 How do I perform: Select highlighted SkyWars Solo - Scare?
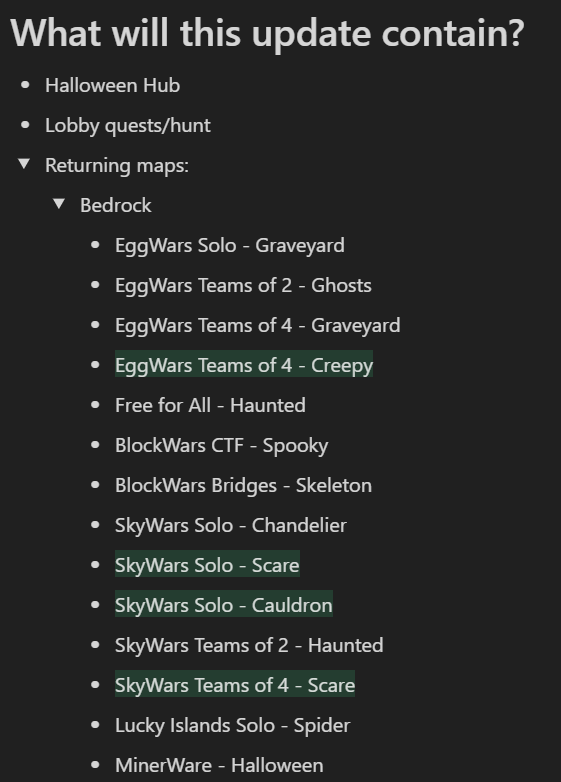207,566
